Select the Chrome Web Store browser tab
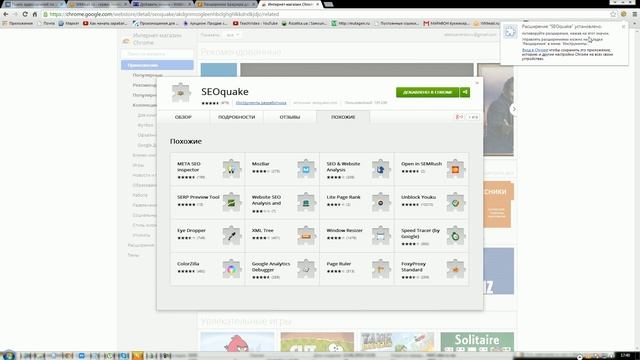 click(x=290, y=4)
